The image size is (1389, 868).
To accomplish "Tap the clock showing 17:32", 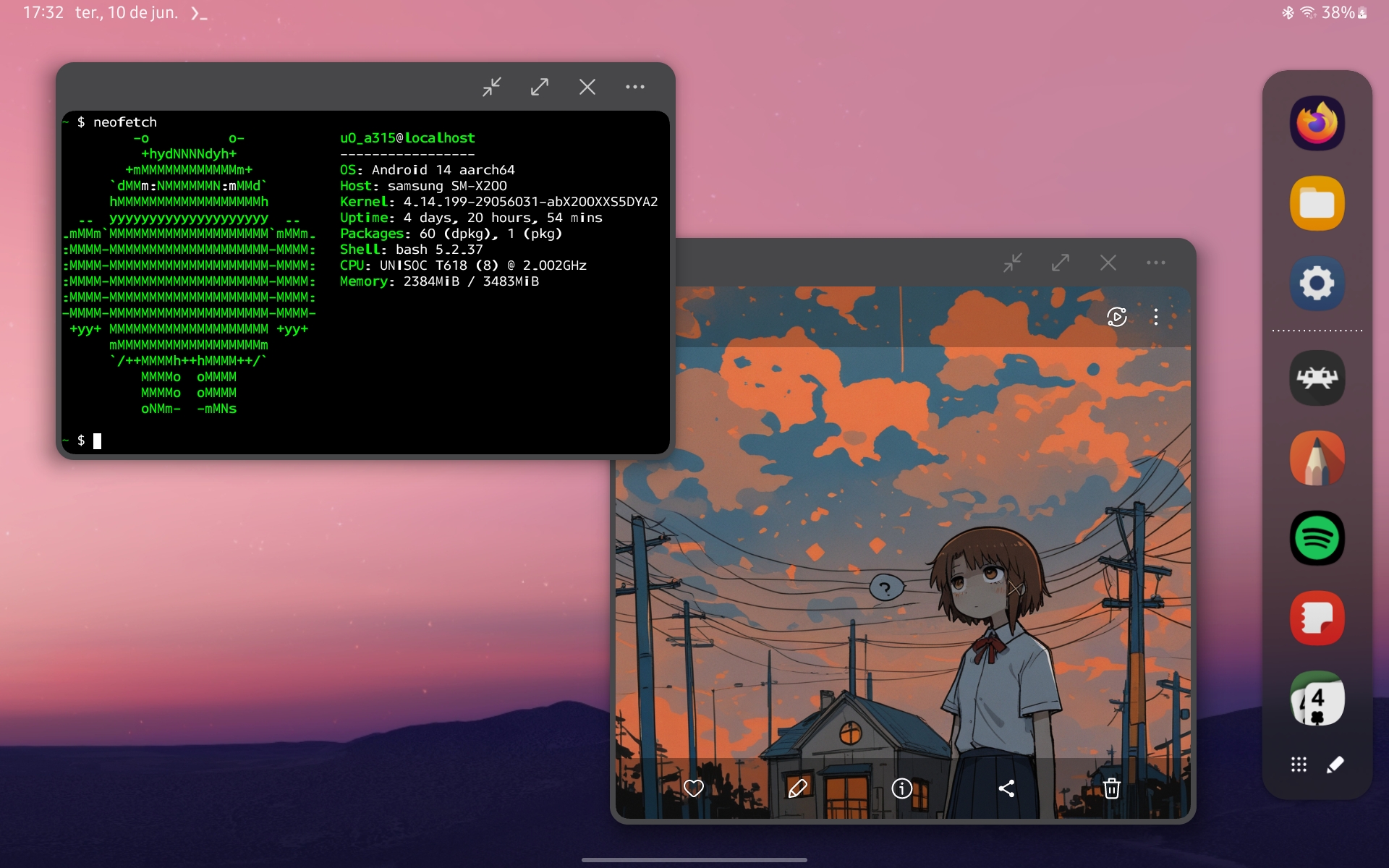I will tap(43, 13).
